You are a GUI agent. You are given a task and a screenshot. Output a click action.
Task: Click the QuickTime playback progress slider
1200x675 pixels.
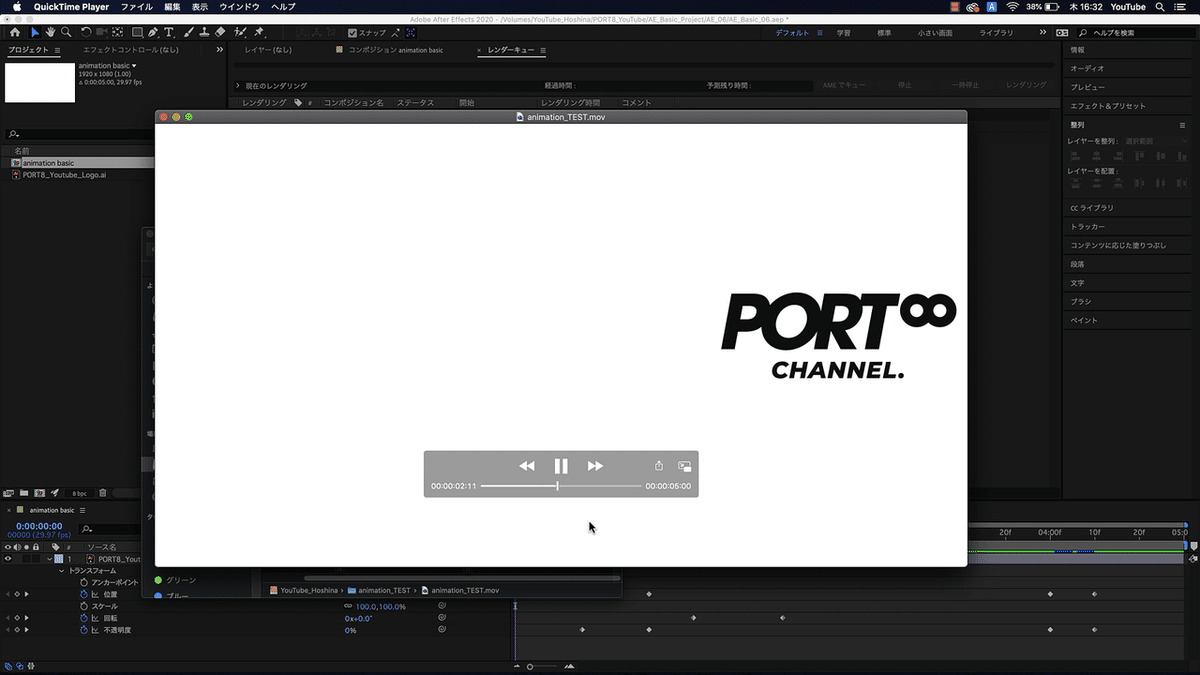(x=561, y=486)
